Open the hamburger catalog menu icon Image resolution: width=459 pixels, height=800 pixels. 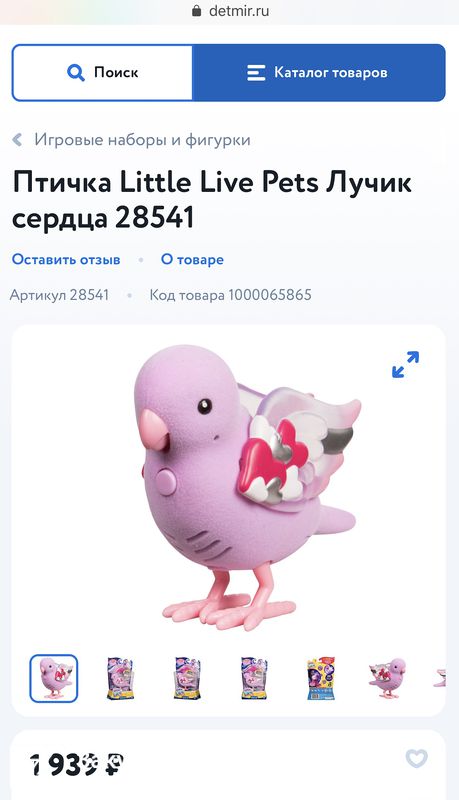coord(256,72)
